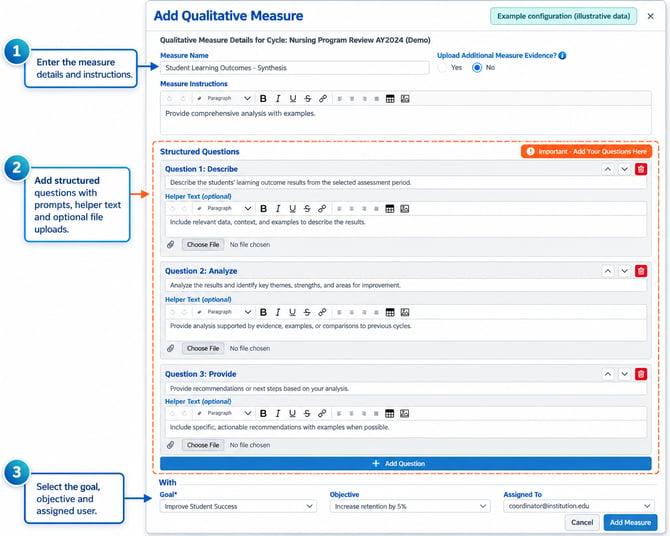Viewport: 670px width, 536px height.
Task: Click Question 2 prompt text field
Action: coord(406,286)
